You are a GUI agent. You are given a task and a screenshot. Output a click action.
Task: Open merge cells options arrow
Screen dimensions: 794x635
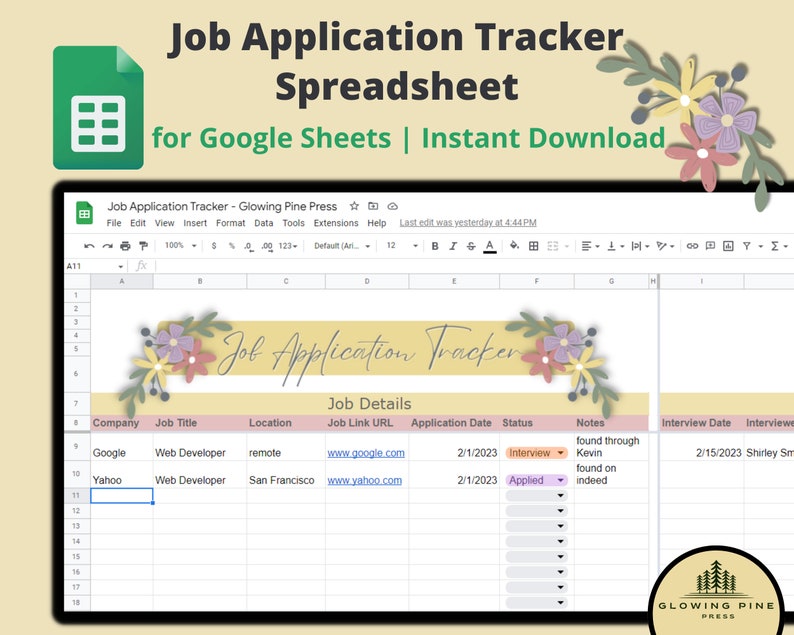click(x=567, y=247)
